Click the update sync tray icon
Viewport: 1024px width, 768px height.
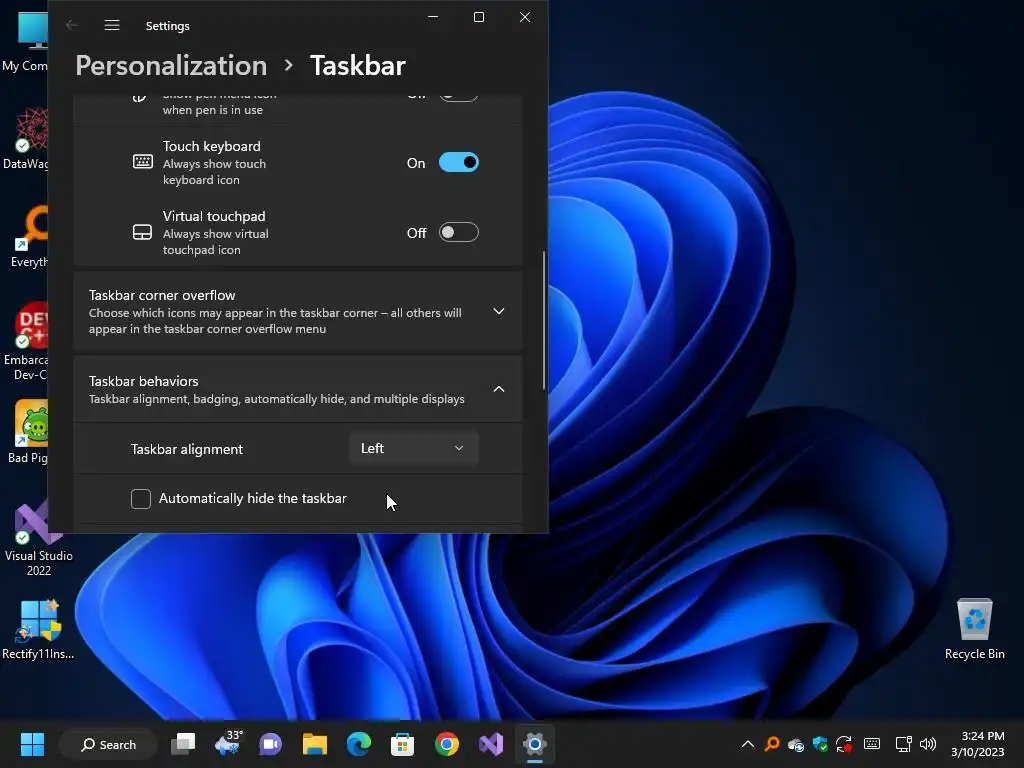844,744
